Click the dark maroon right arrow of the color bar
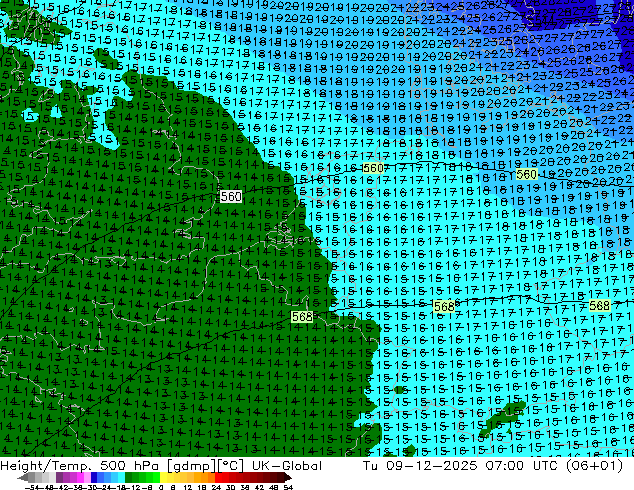Viewport: 634px width, 490px height. (288, 477)
